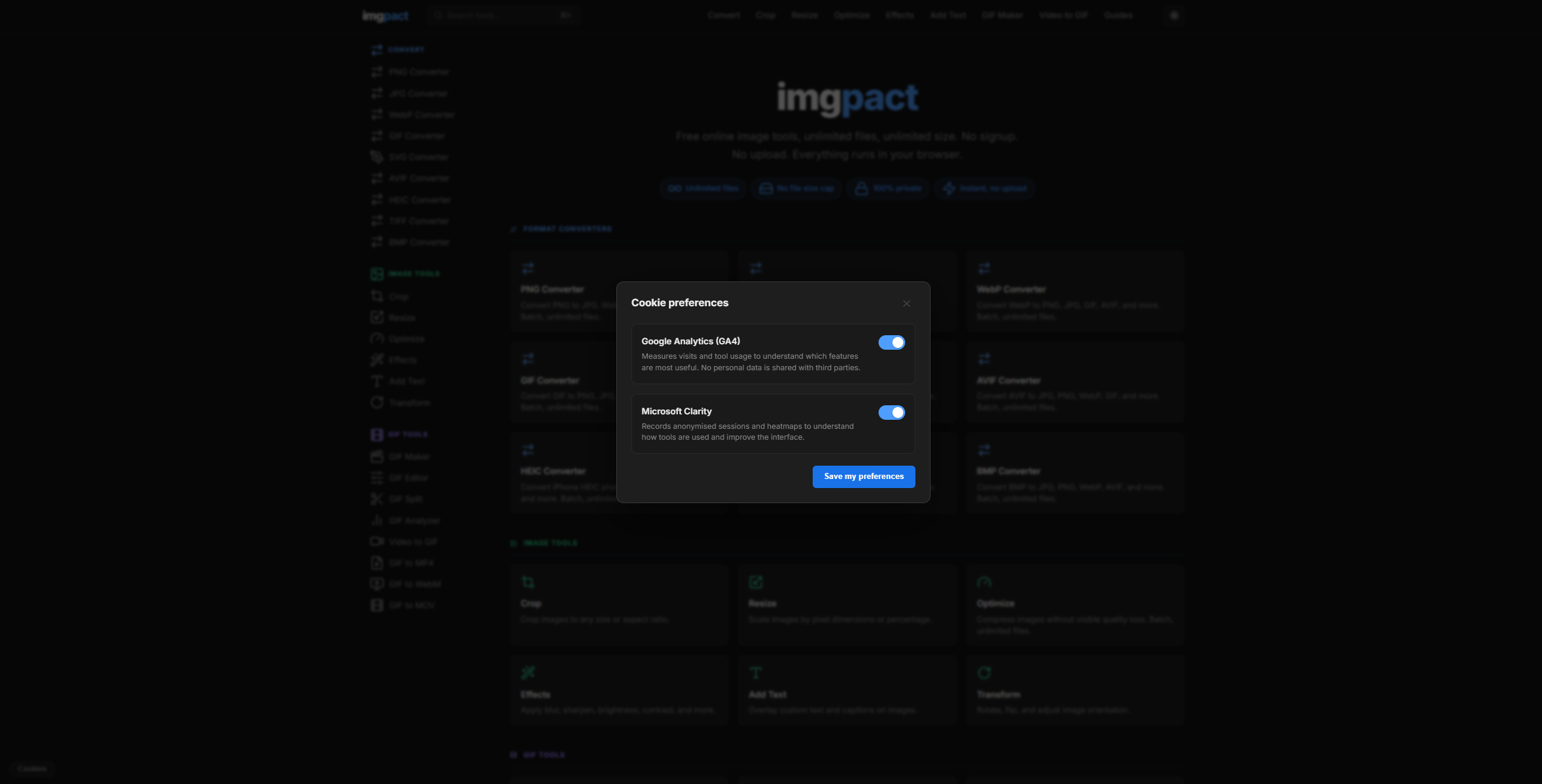Click the Microsoft Clarity description text

pyautogui.click(x=747, y=432)
